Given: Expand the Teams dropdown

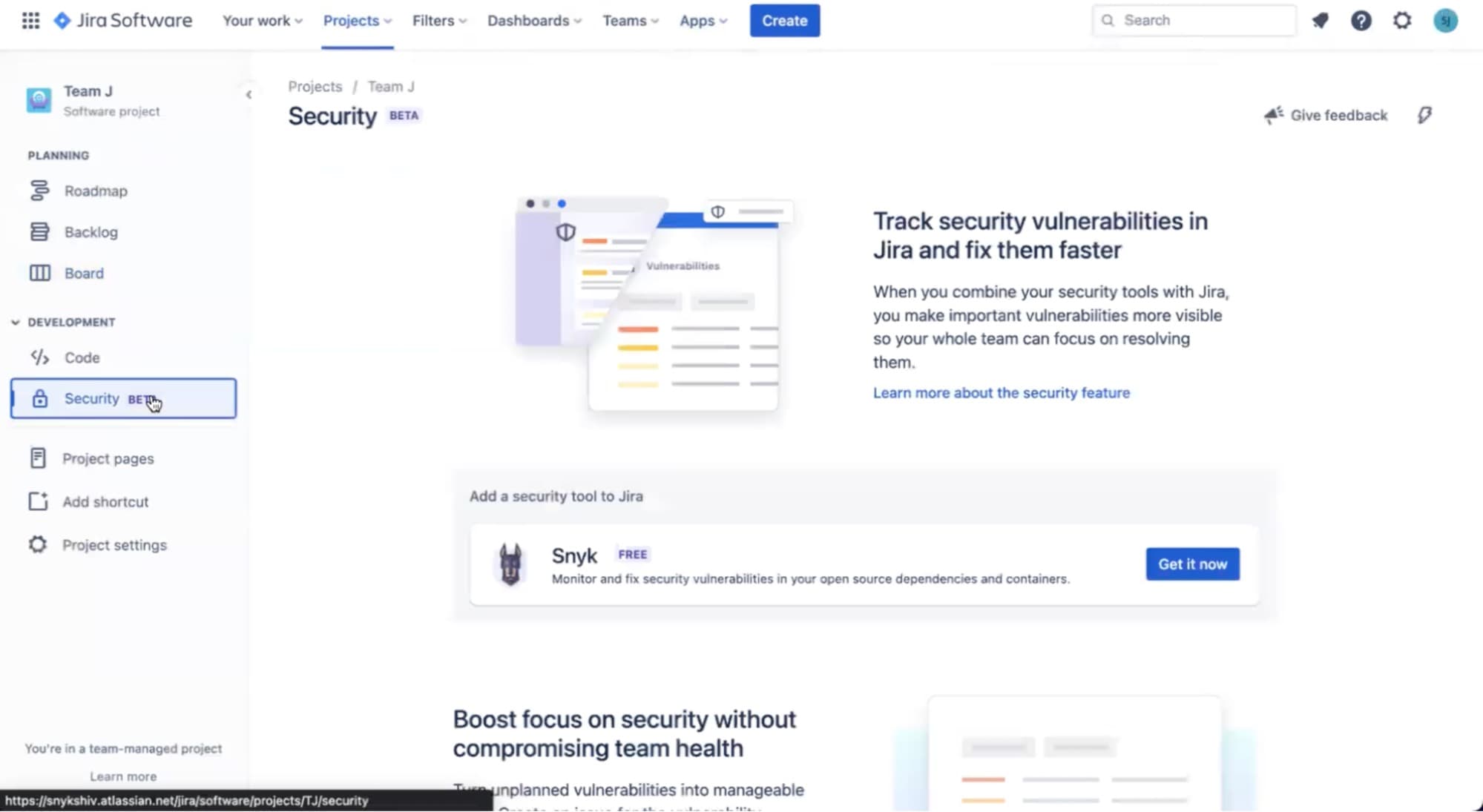Looking at the screenshot, I should click(x=631, y=21).
